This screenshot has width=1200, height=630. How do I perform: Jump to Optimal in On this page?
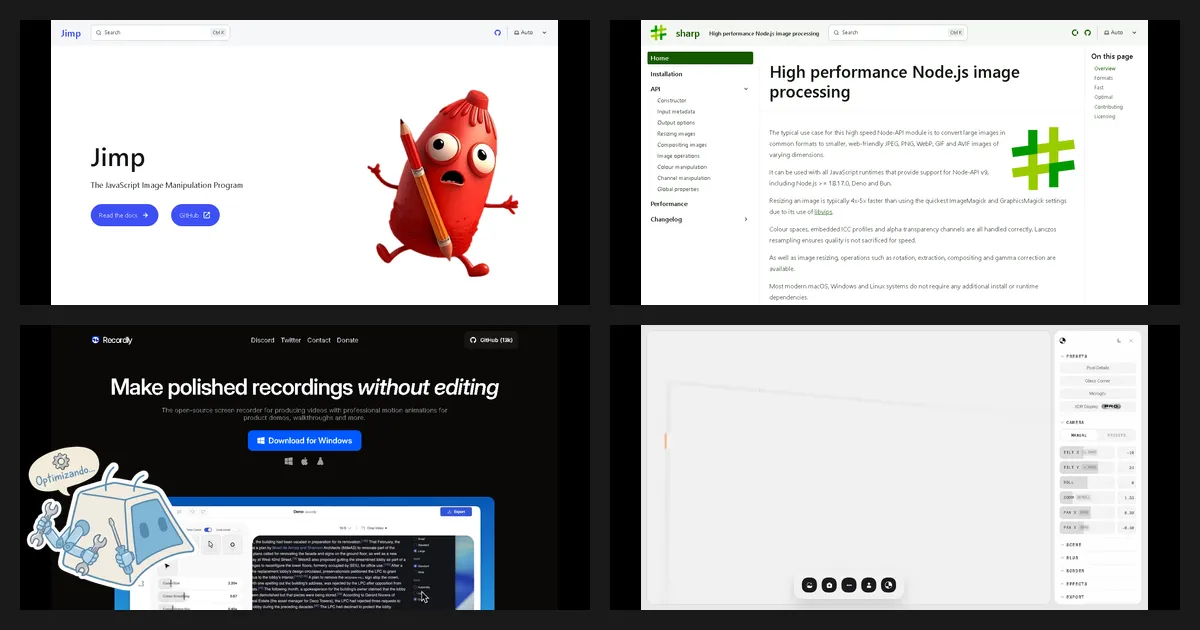click(1103, 97)
